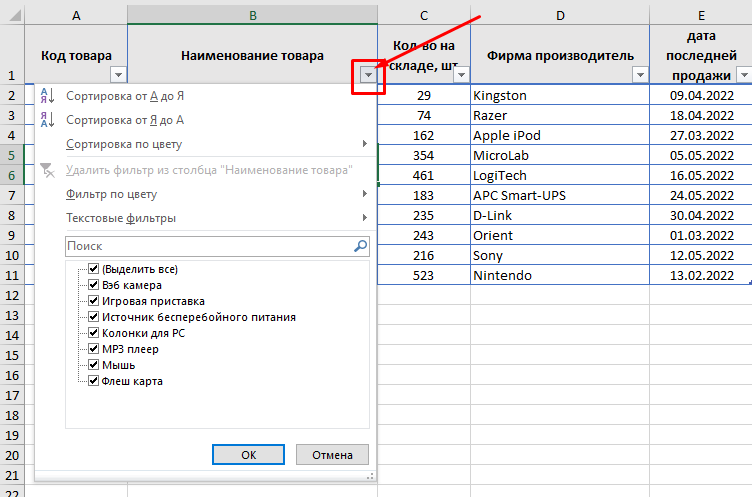Select column B header
The image size is (752, 497).
252,16
